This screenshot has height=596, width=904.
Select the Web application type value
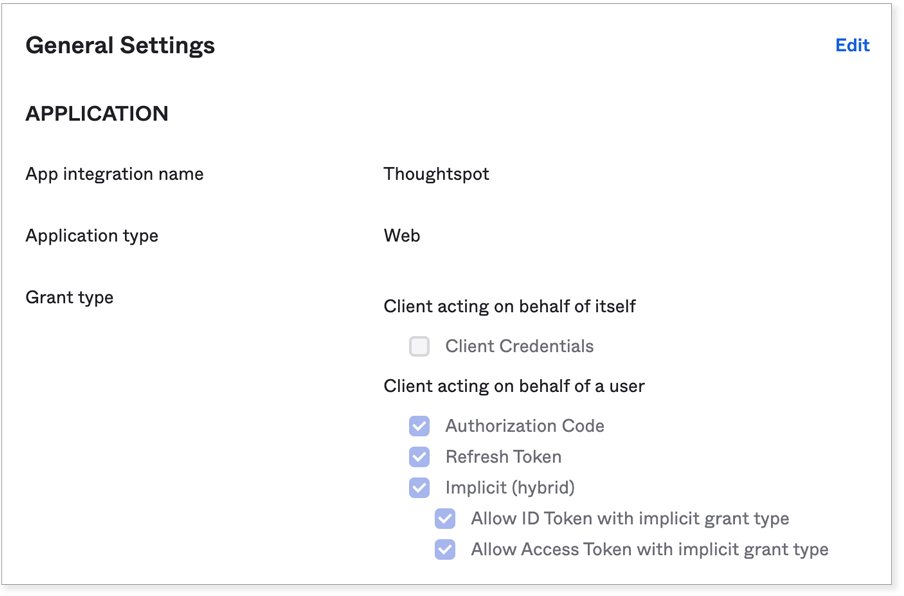pyautogui.click(x=401, y=235)
